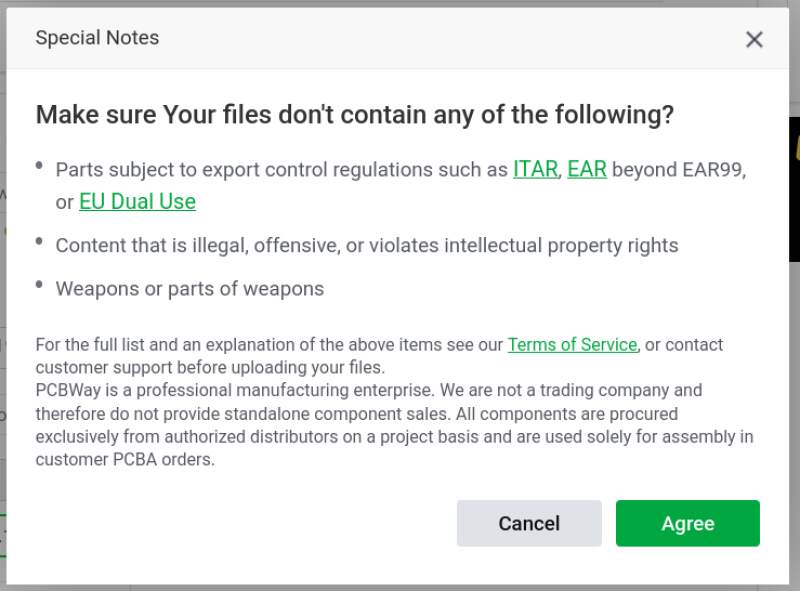
Task: Click EAR next to ITAR in the notice
Action: click(x=586, y=169)
